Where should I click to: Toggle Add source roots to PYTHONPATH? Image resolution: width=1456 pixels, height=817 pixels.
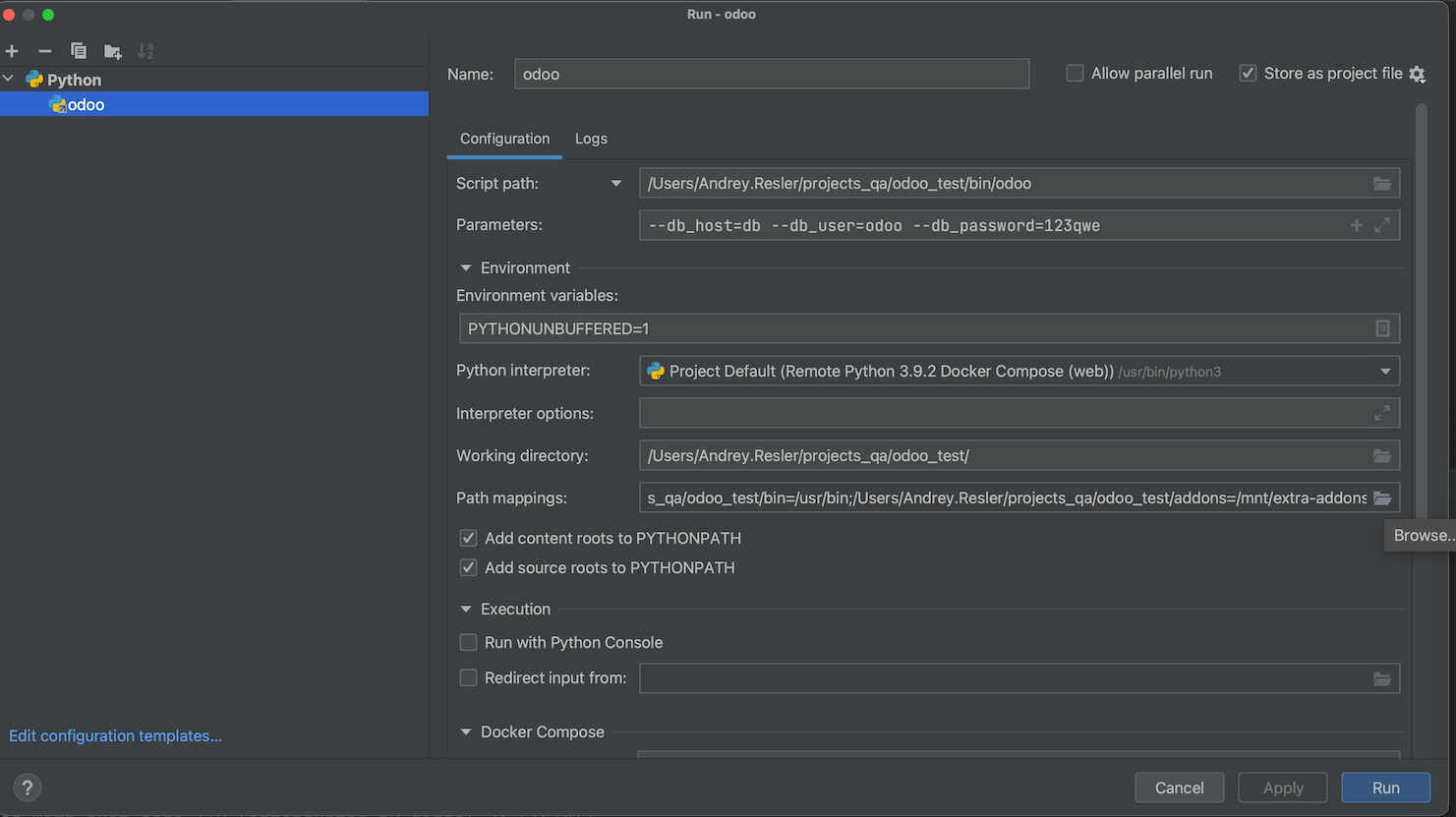(469, 567)
